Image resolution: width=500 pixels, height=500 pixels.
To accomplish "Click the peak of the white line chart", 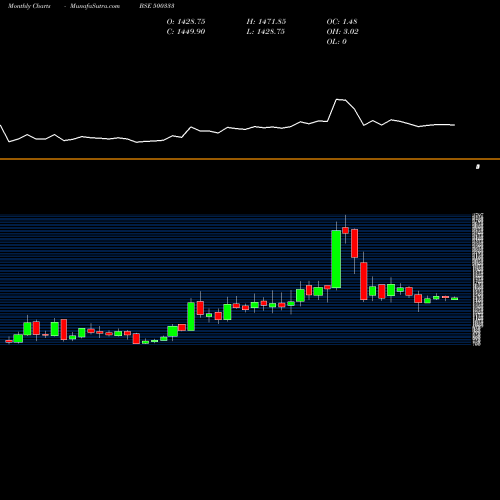I will pyautogui.click(x=337, y=99).
